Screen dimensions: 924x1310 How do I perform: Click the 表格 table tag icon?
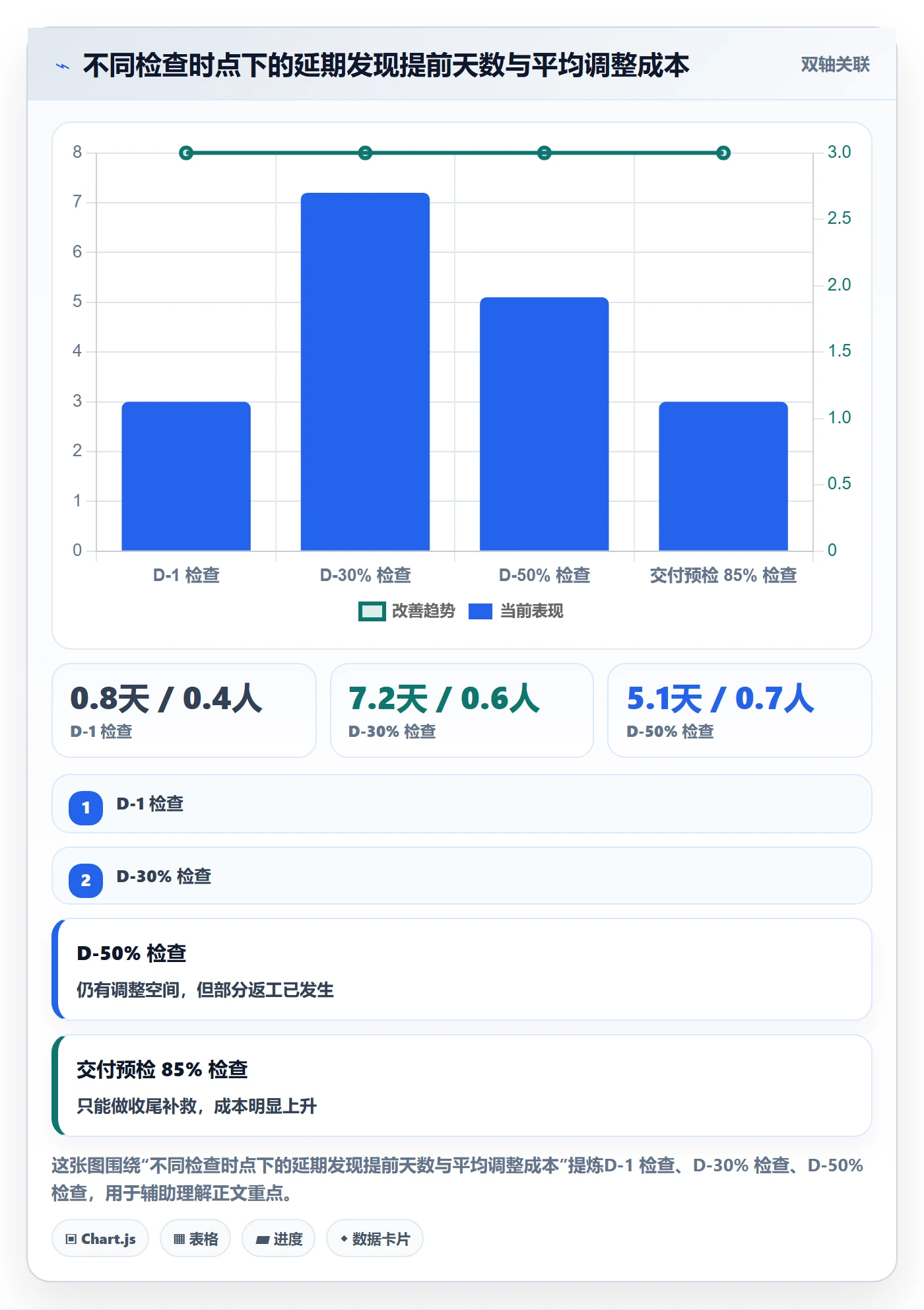pos(179,1239)
